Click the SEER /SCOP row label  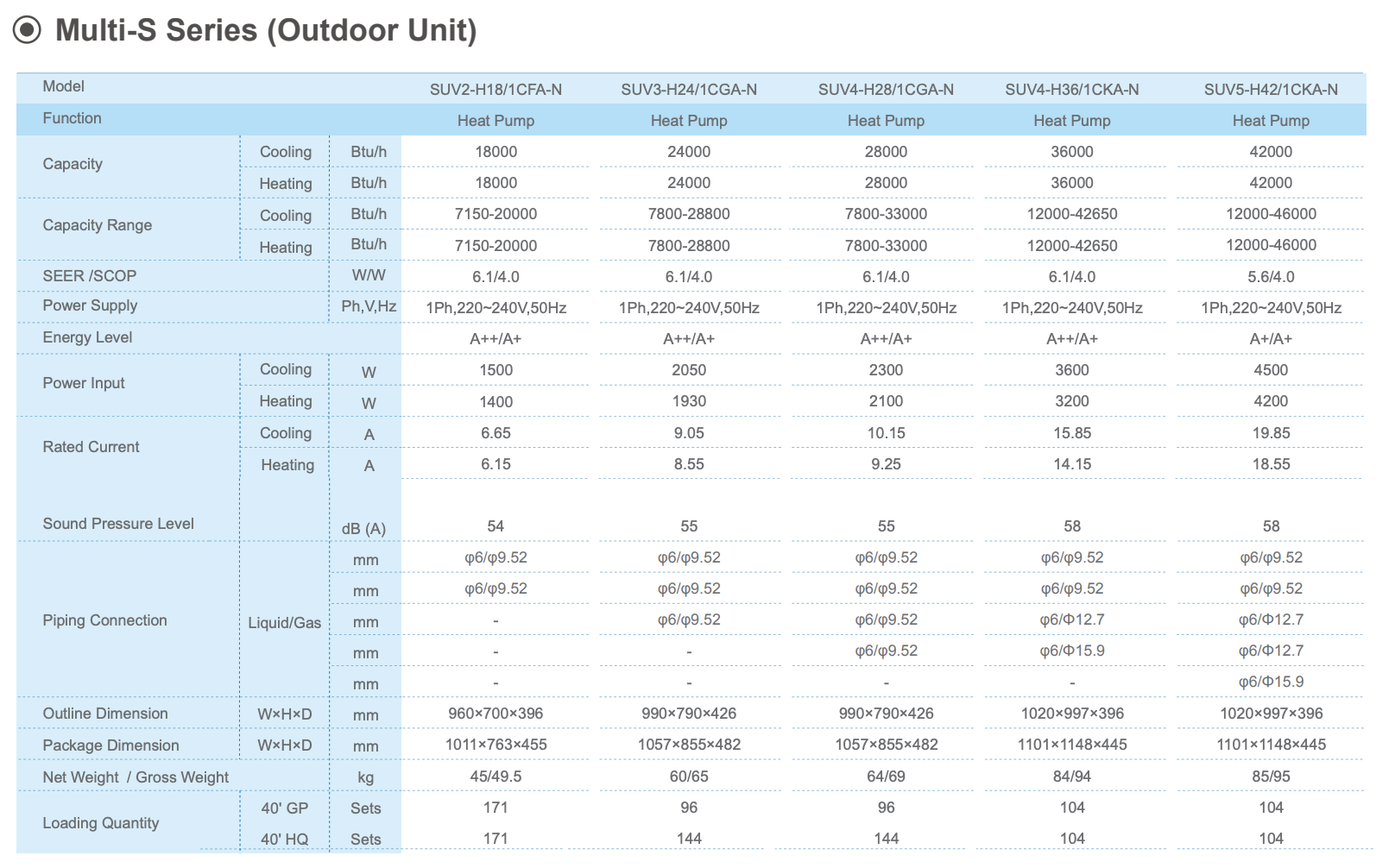(89, 276)
